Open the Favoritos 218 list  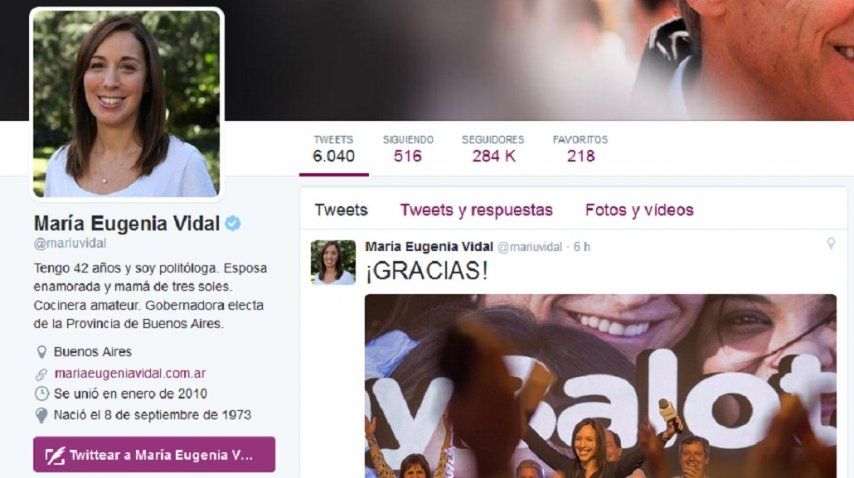580,149
